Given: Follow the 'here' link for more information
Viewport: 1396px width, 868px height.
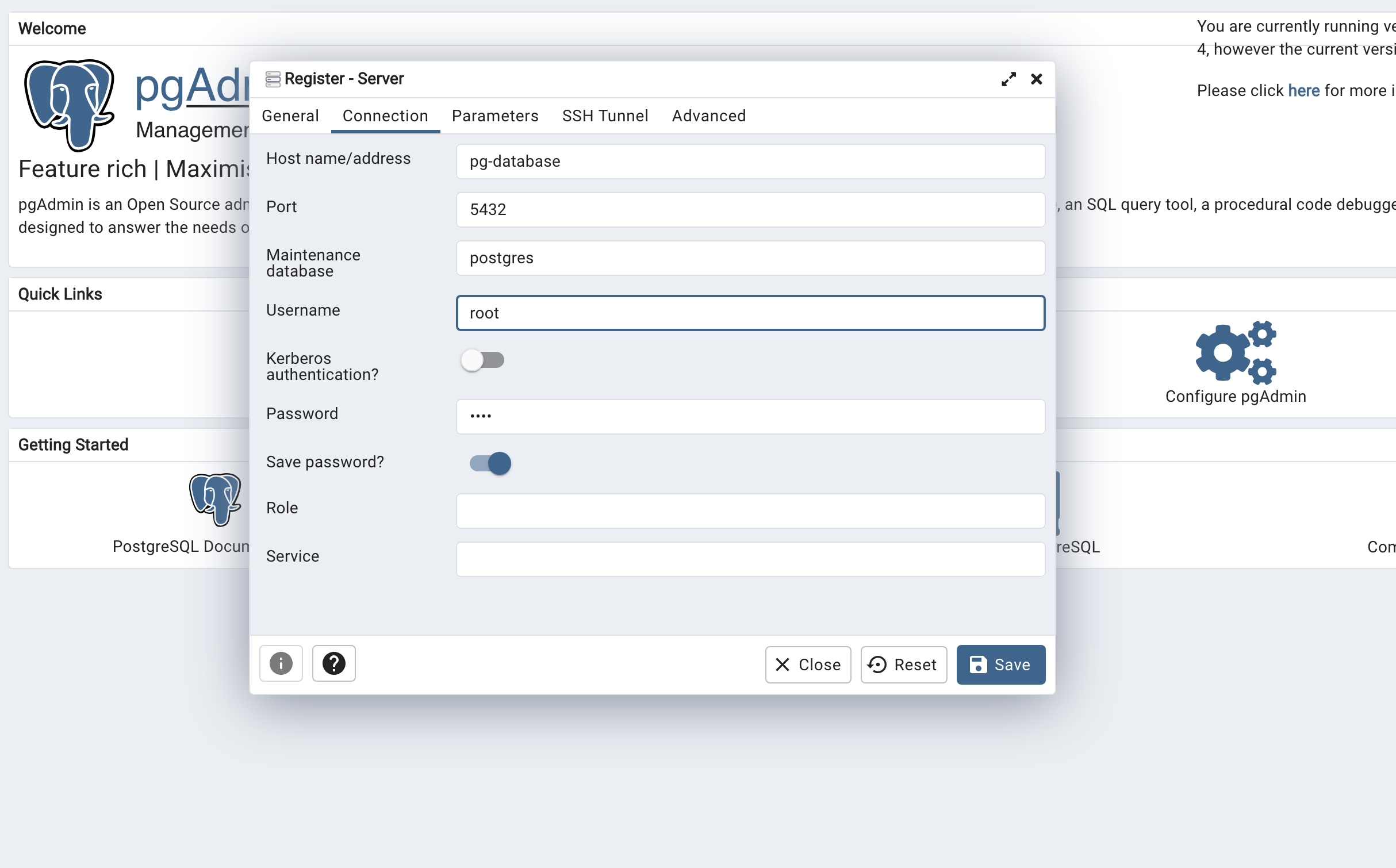Looking at the screenshot, I should point(1303,90).
